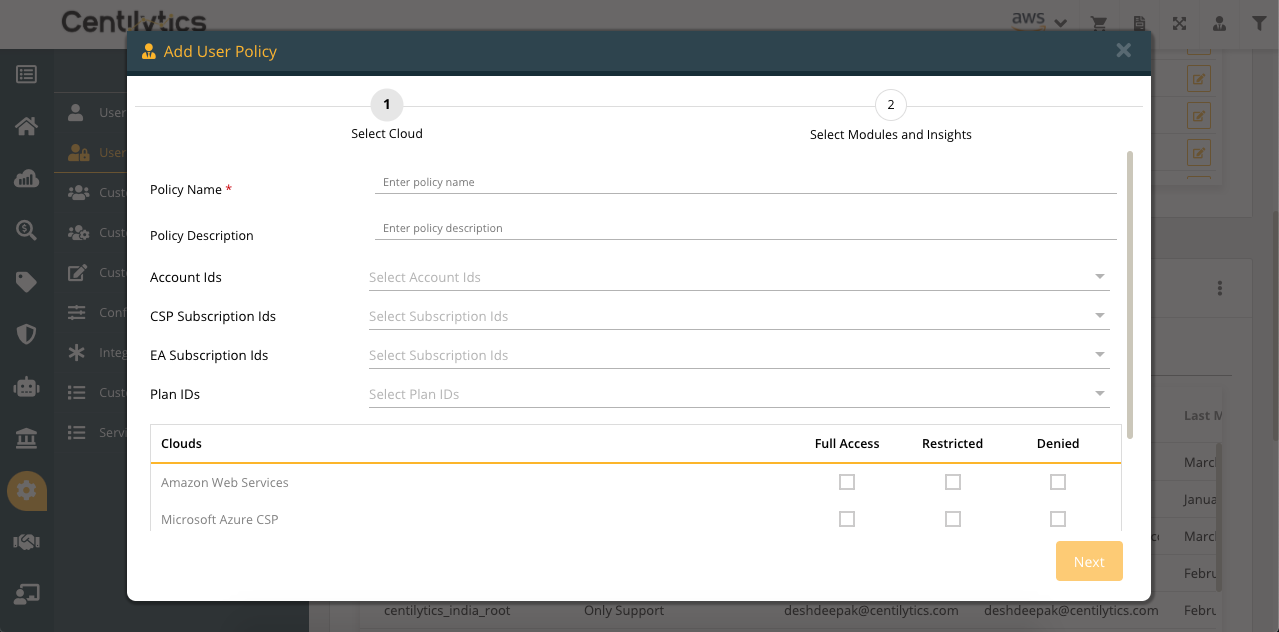This screenshot has width=1279, height=632.
Task: Check Full Access for Amazon Web Services
Action: 847,482
